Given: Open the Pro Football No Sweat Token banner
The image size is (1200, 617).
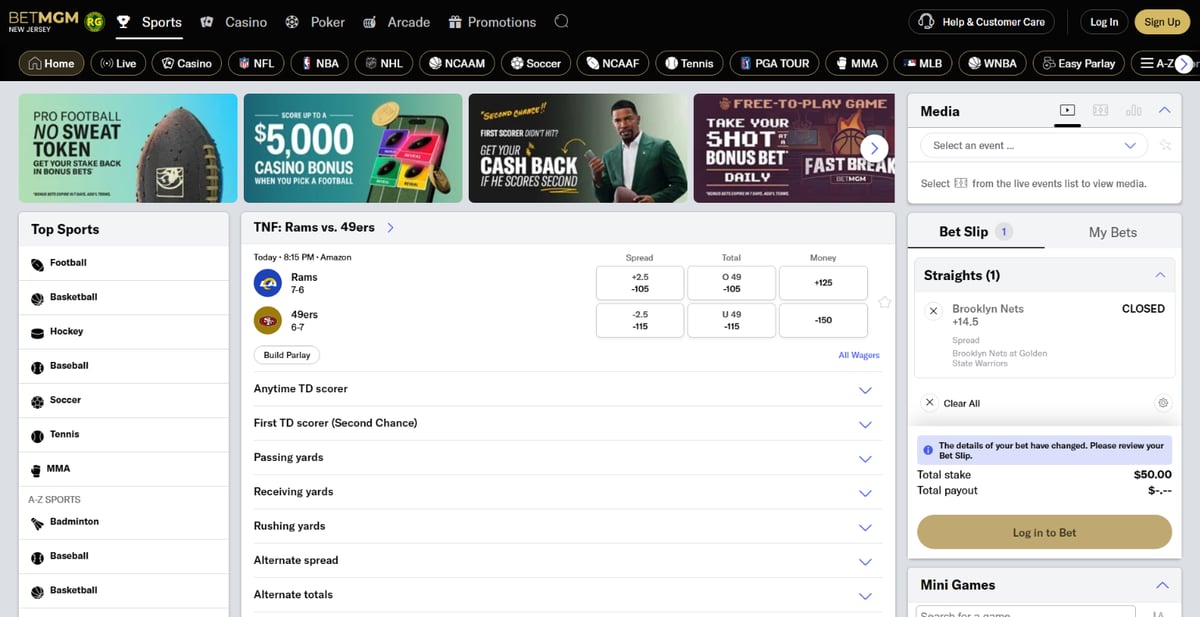Looking at the screenshot, I should [x=128, y=148].
